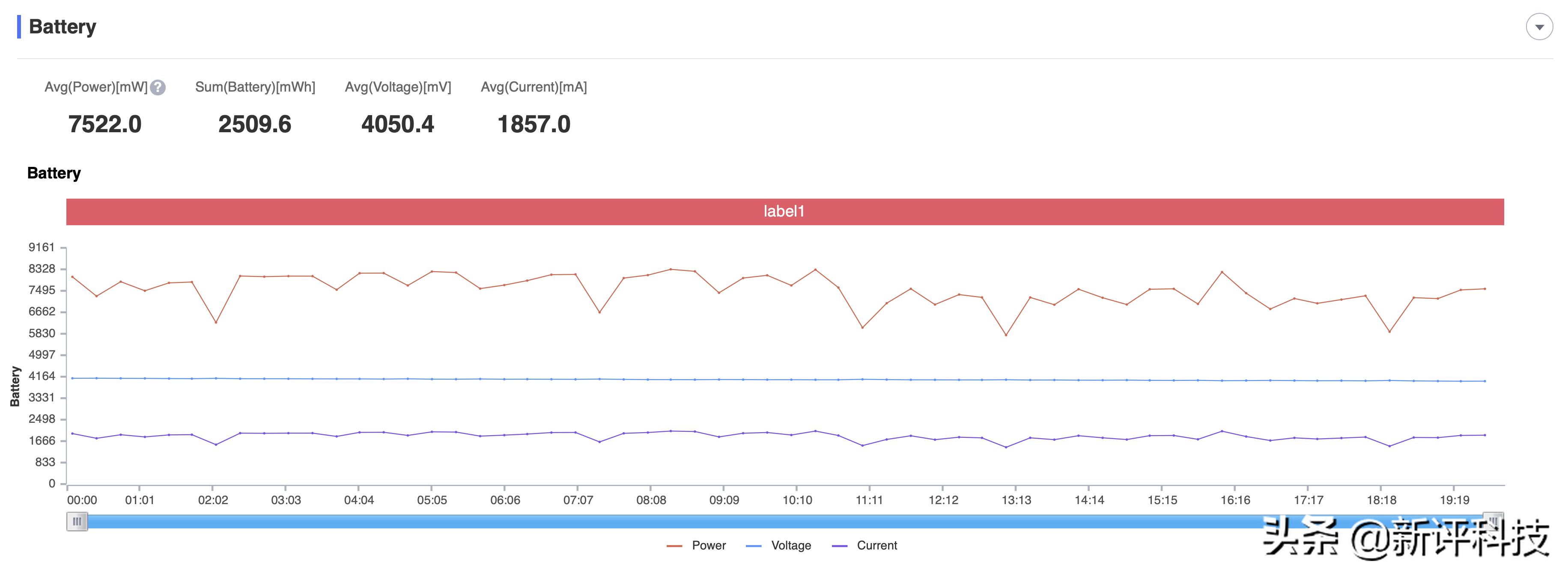
Task: Select the red label1 segment bar
Action: (x=784, y=212)
